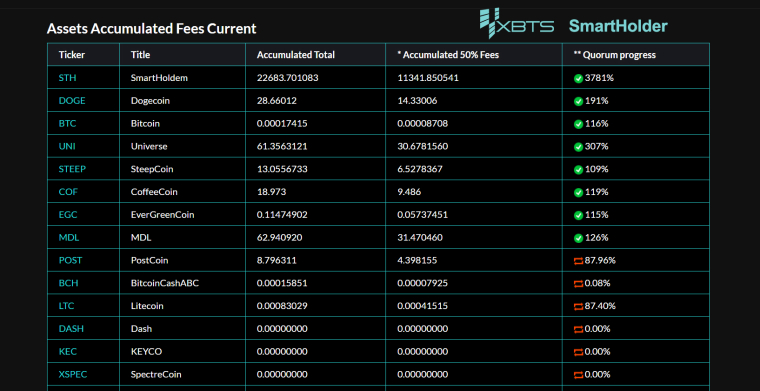760x391 pixels.
Task: Click the Assets Accumulated Fees Current heading
Action: pos(151,29)
